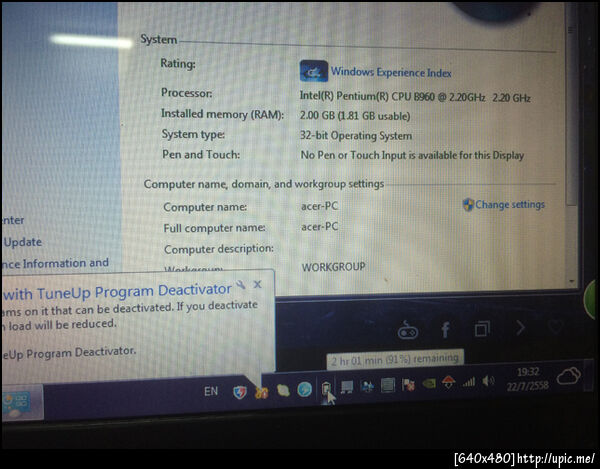Image resolution: width=600 pixels, height=469 pixels.
Task: Click the 'Installed memory (RAM):' label
Action: click(x=222, y=114)
